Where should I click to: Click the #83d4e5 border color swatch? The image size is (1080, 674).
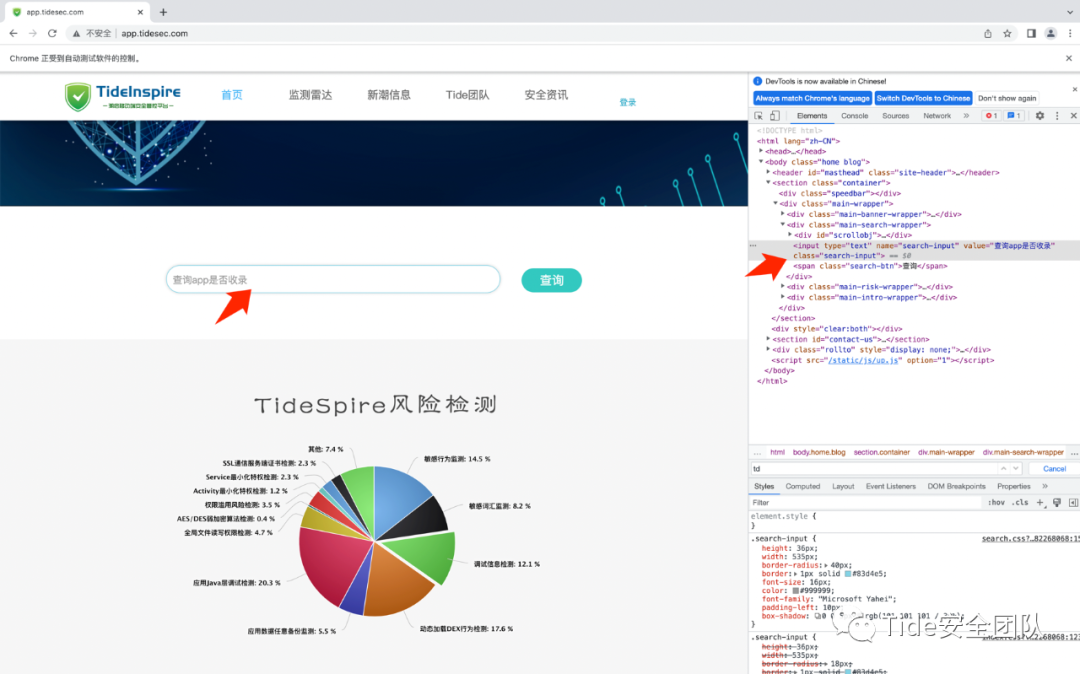tap(848, 573)
